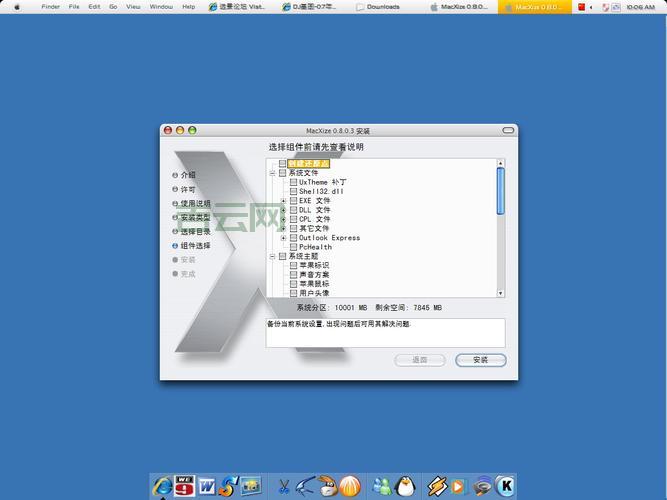The width and height of the screenshot is (667, 500).
Task: Open the Window menu in menu bar
Action: coord(160,6)
